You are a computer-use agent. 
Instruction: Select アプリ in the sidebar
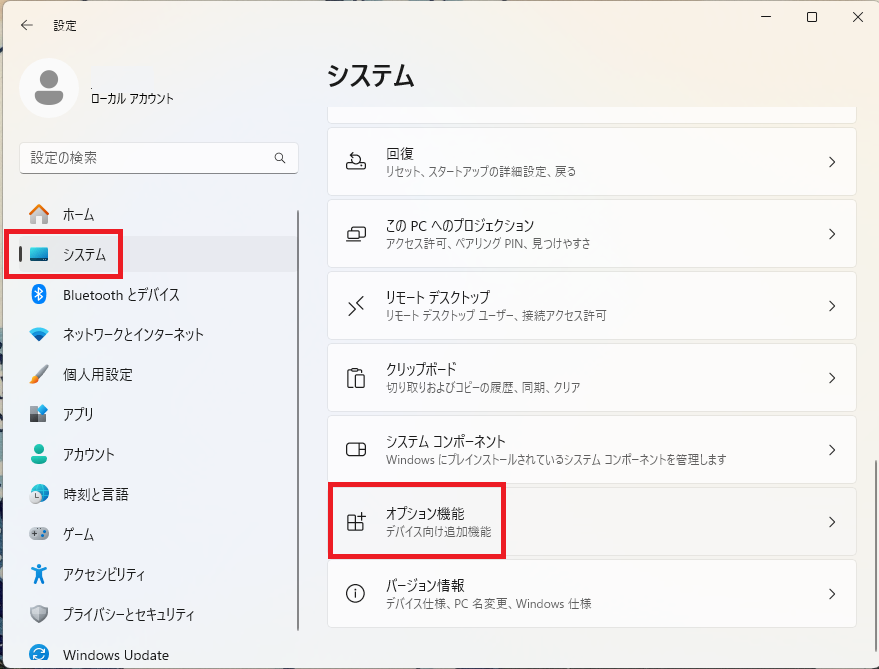tap(158, 414)
